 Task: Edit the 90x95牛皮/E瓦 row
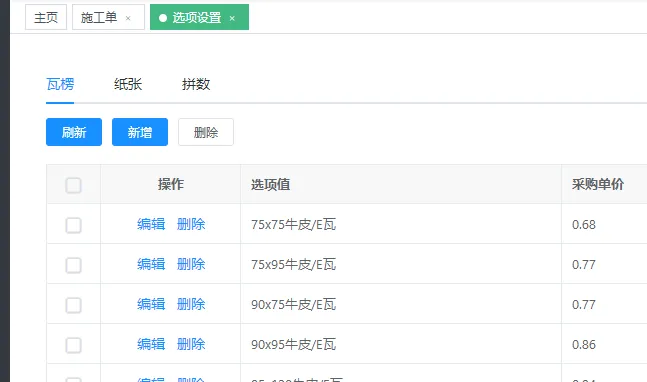151,344
